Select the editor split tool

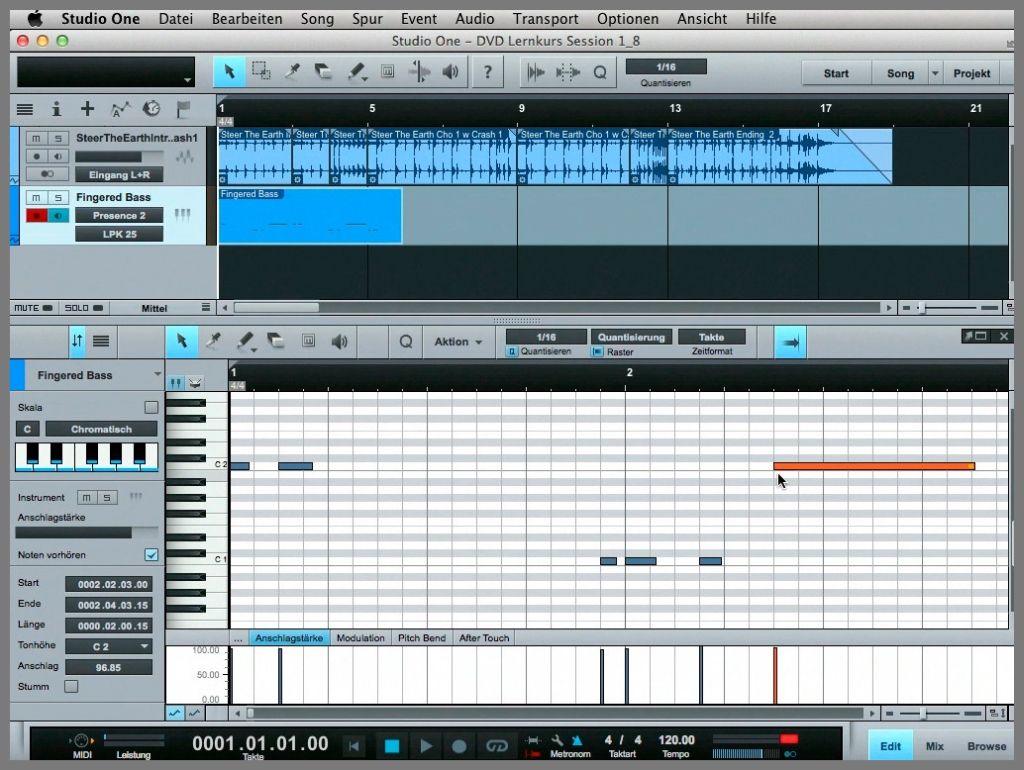pos(213,342)
